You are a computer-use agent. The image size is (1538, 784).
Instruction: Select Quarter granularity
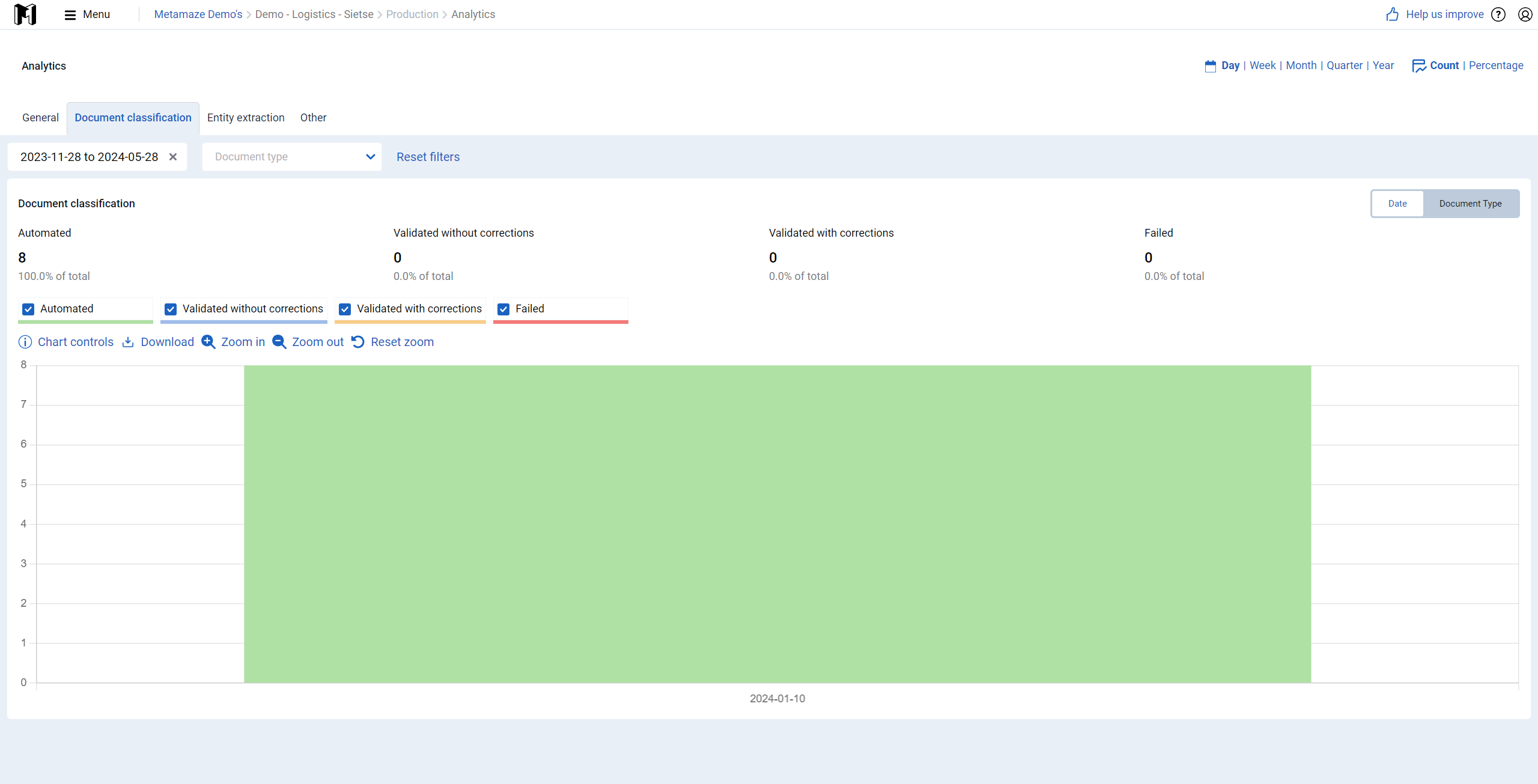click(x=1345, y=65)
